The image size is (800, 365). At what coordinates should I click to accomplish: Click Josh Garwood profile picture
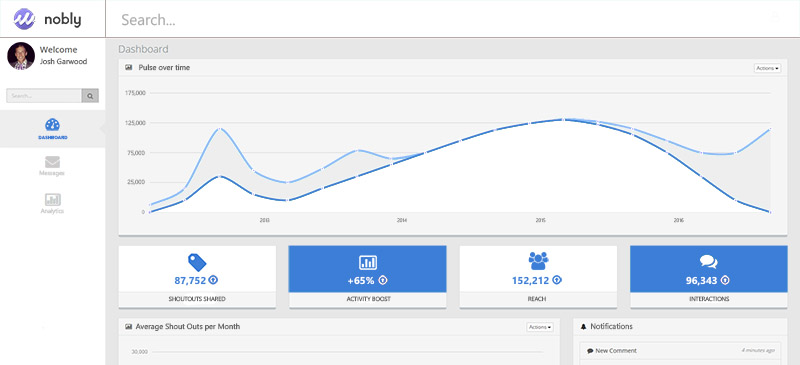(x=21, y=56)
